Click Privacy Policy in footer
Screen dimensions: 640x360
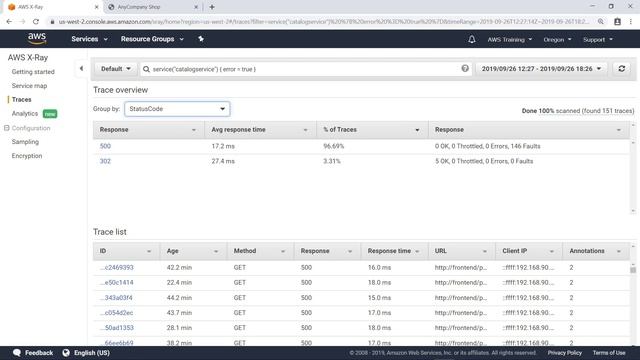(x=564, y=353)
